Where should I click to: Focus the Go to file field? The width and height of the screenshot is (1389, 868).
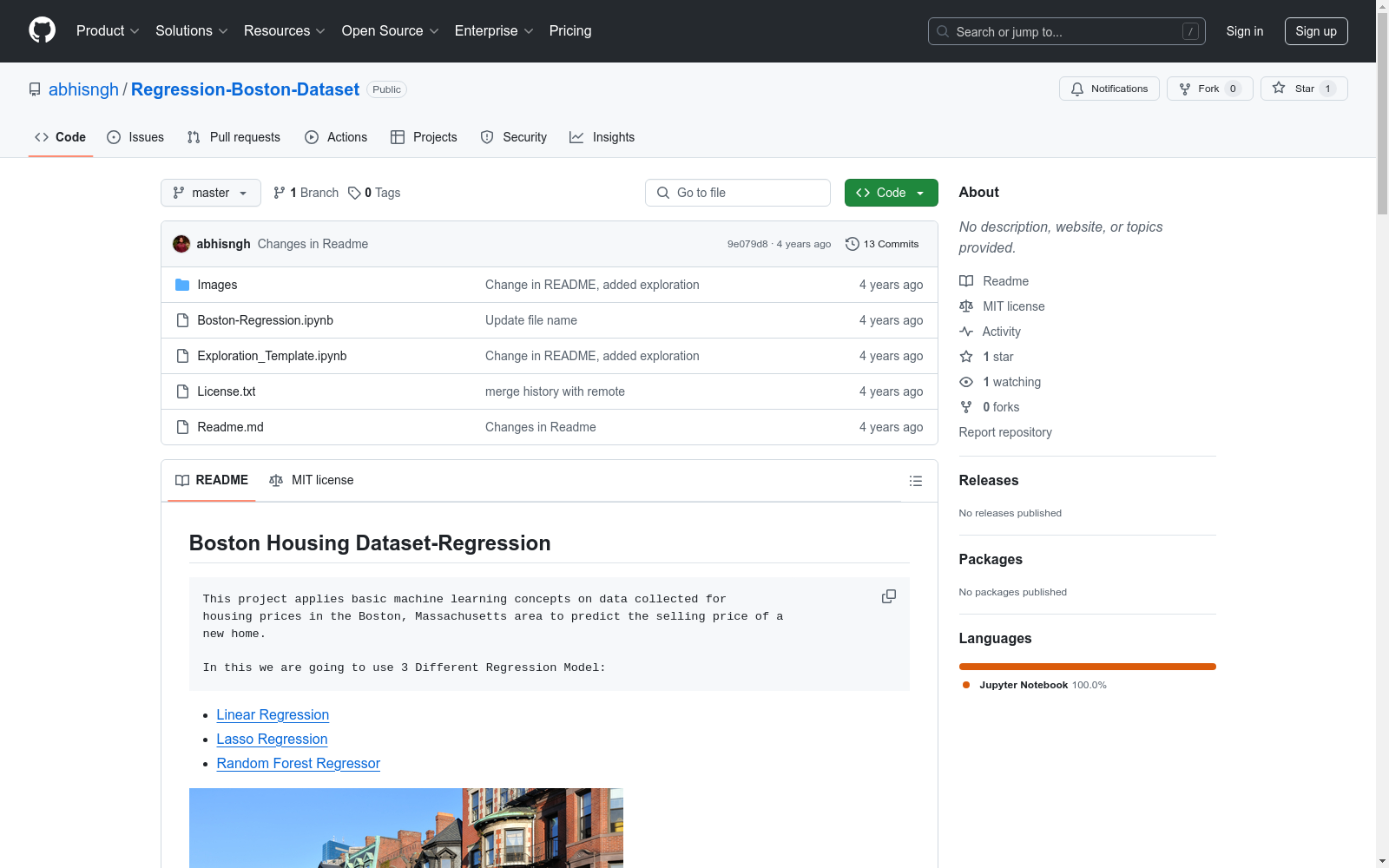coord(738,193)
